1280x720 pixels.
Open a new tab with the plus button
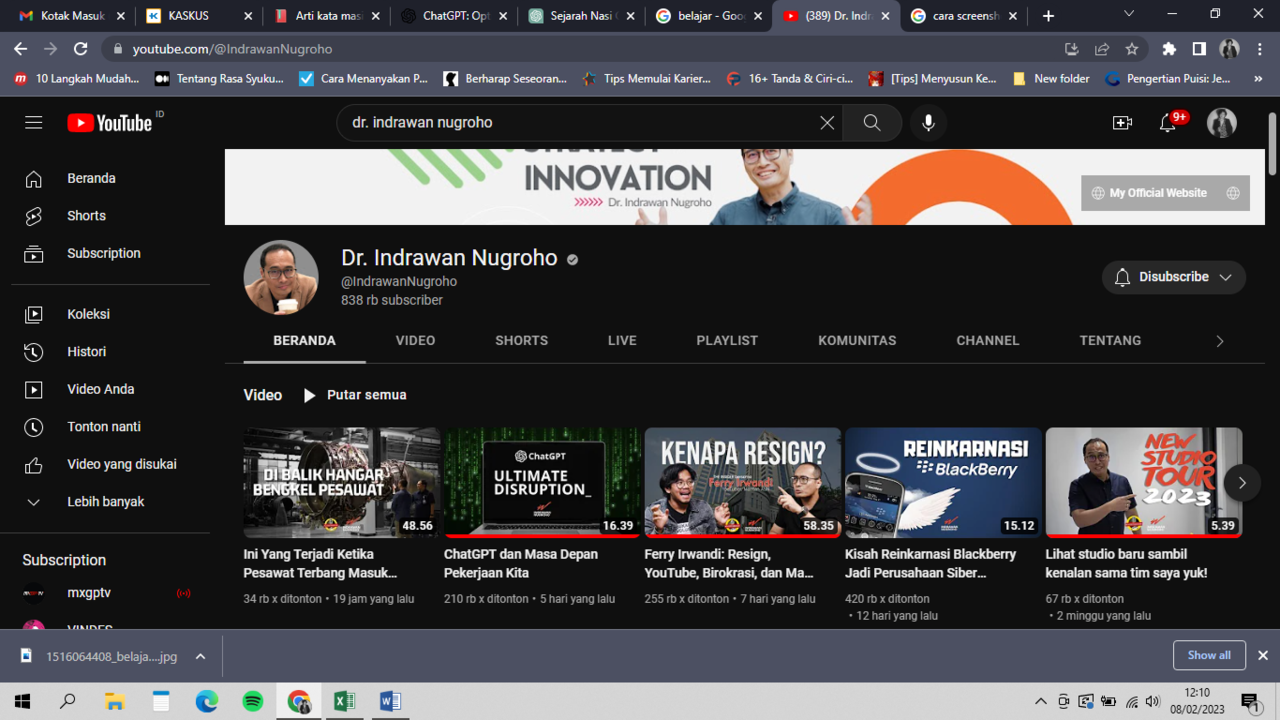(1048, 16)
